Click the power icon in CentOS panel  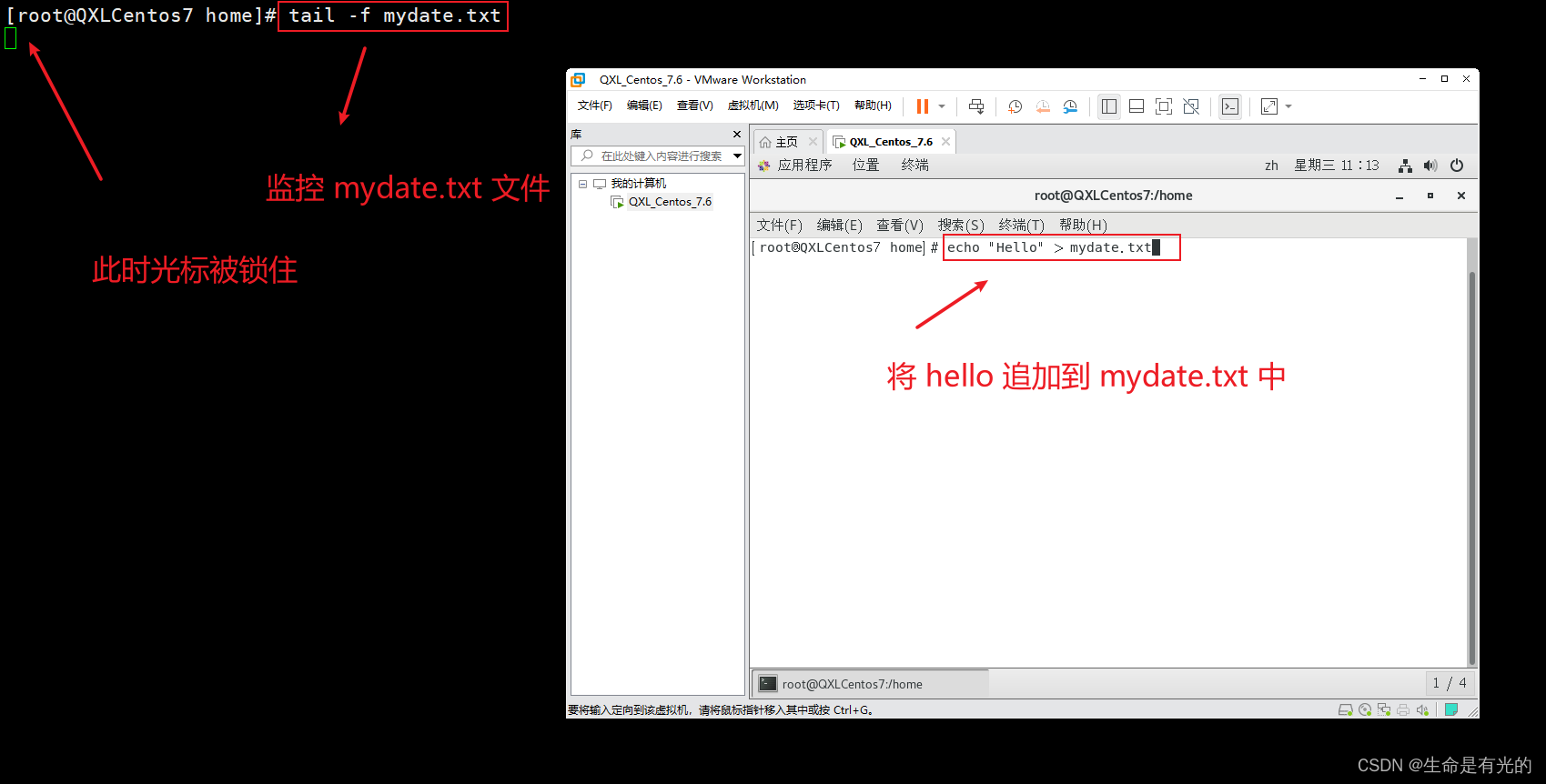(1457, 166)
